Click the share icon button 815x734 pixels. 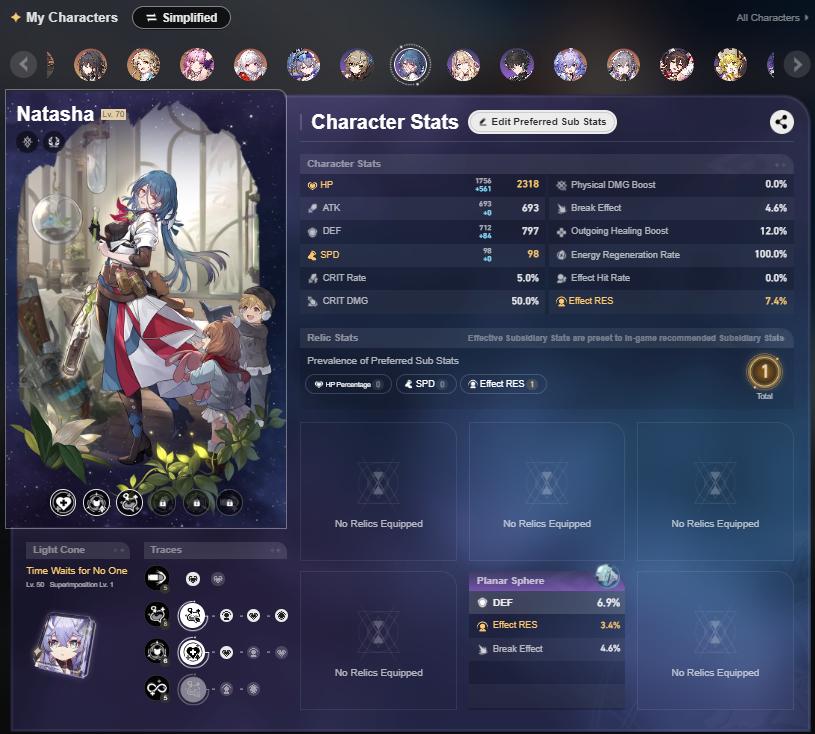[781, 122]
